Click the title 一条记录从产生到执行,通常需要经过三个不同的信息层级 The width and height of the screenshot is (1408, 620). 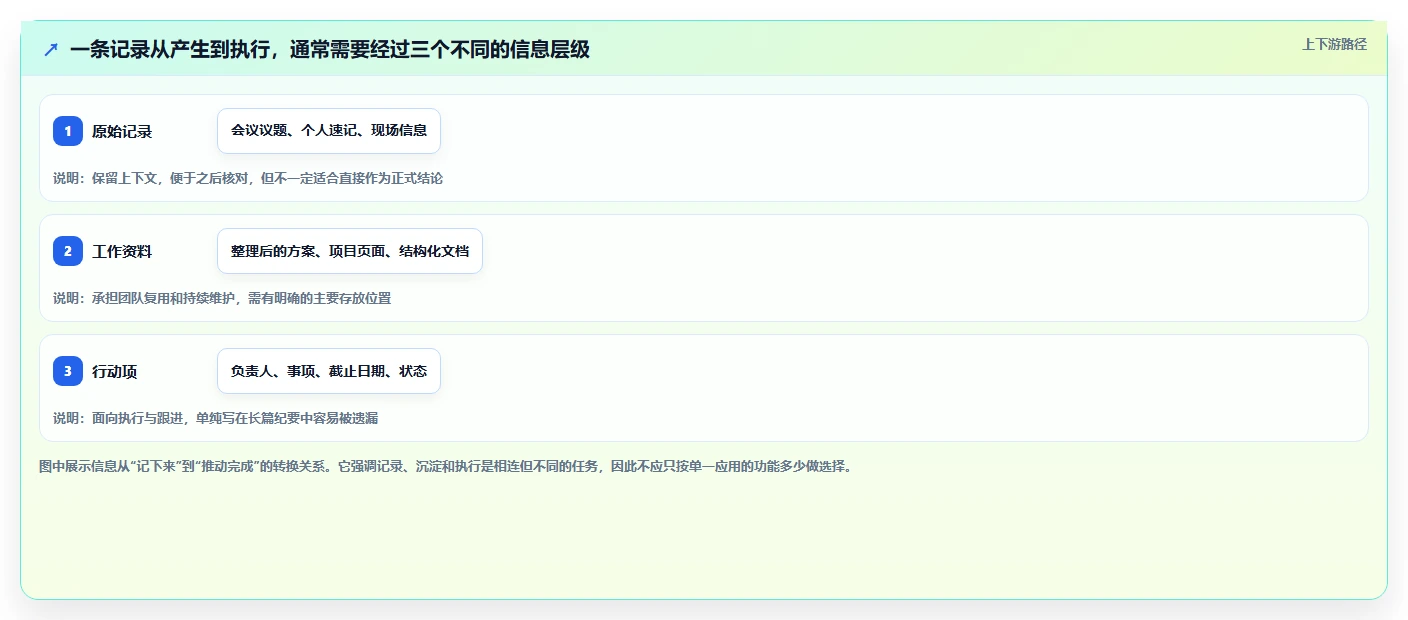330,49
